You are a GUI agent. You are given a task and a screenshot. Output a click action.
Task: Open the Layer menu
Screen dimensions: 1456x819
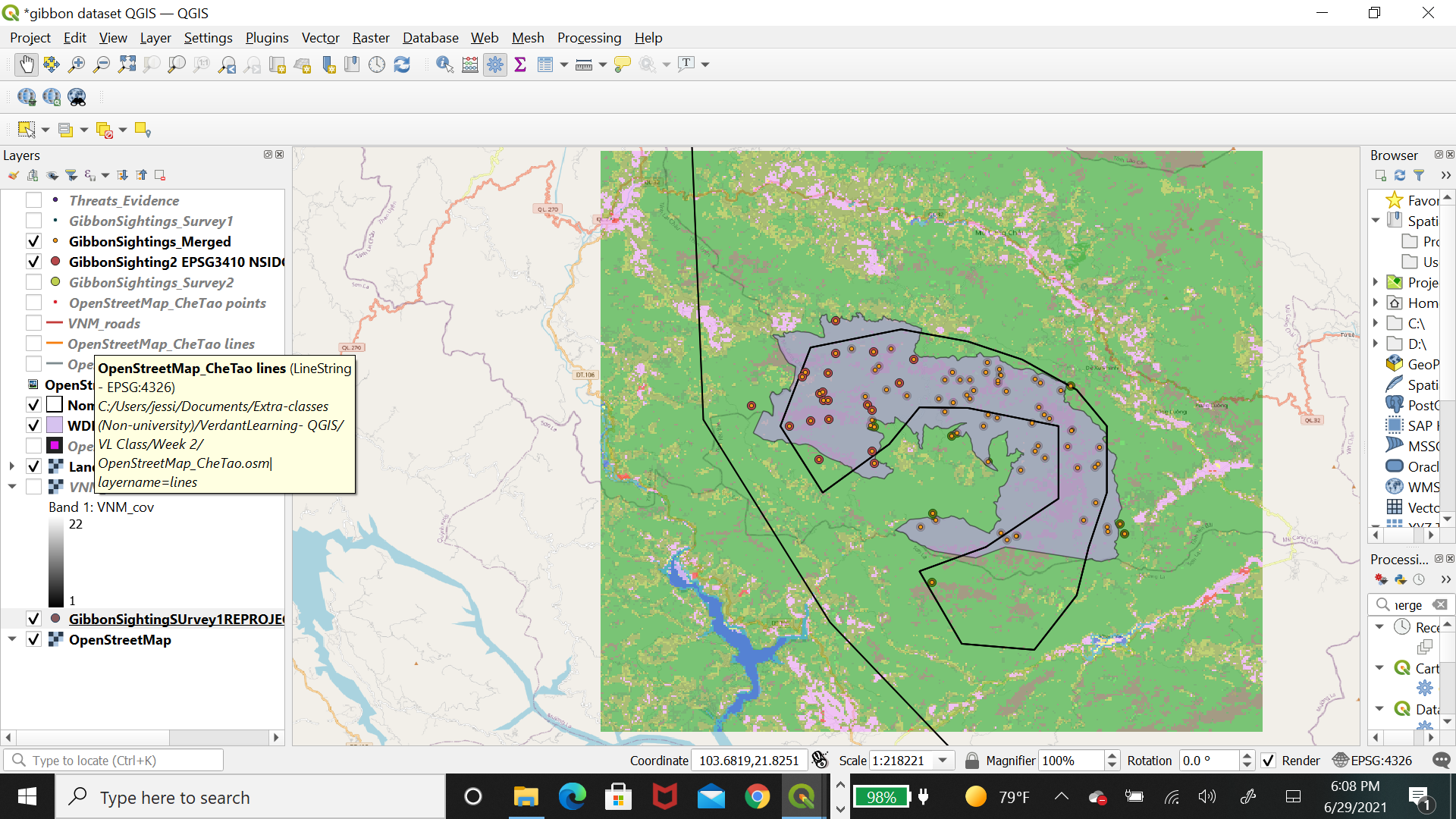click(x=155, y=38)
